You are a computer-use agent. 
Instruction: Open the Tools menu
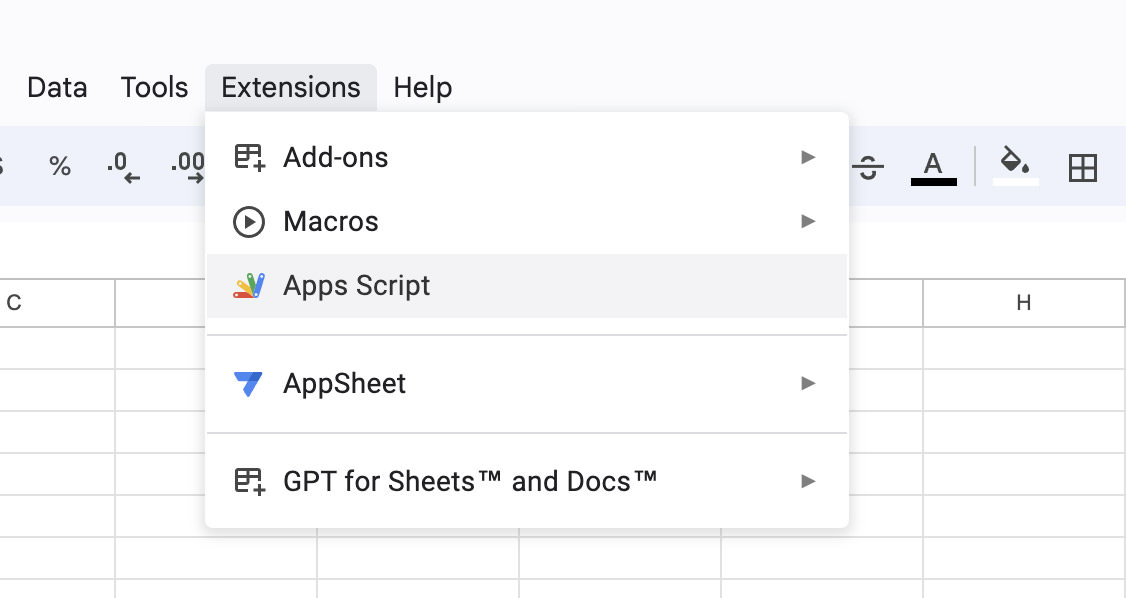click(x=154, y=88)
